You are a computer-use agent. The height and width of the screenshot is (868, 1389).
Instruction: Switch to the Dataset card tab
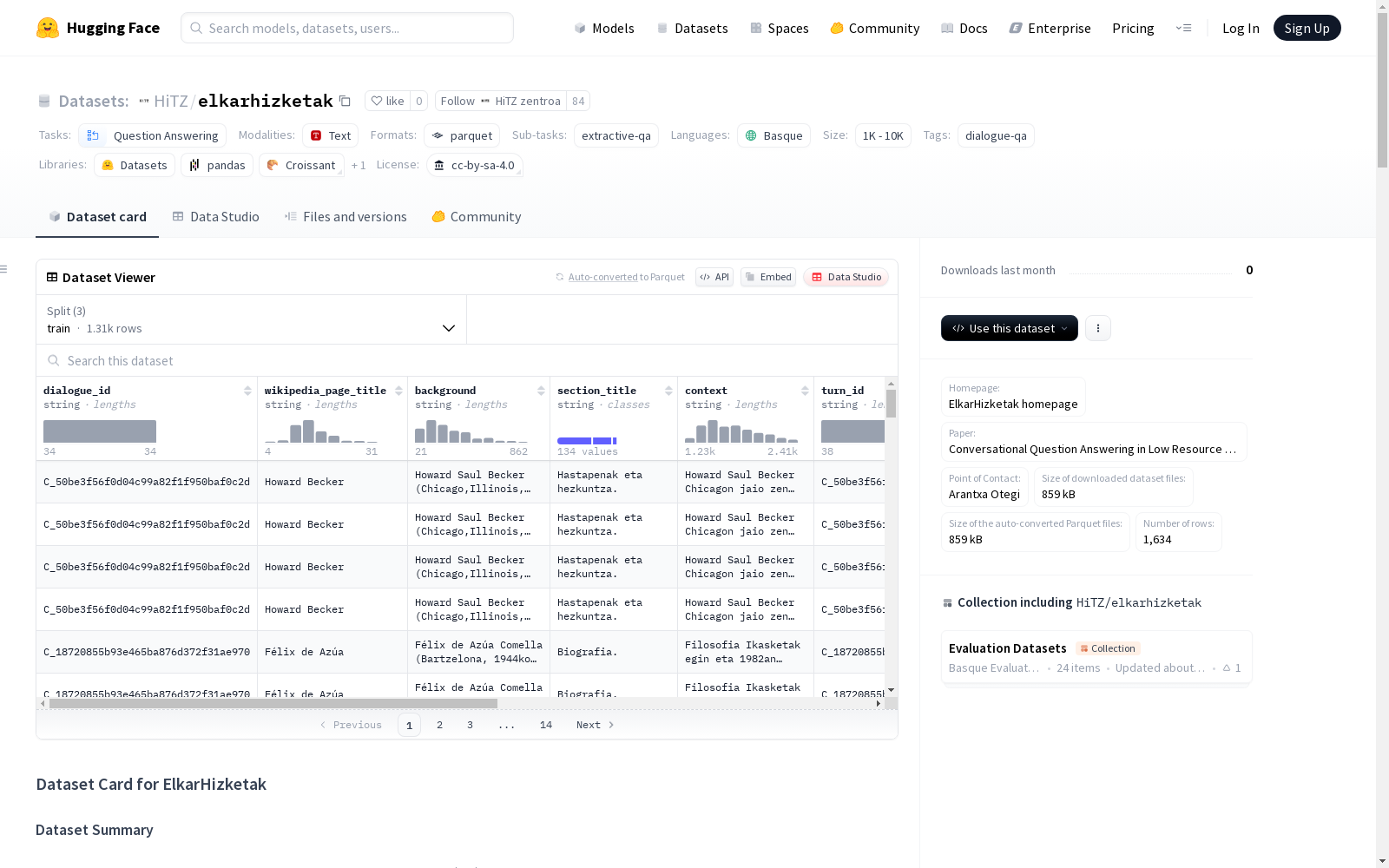click(x=97, y=217)
